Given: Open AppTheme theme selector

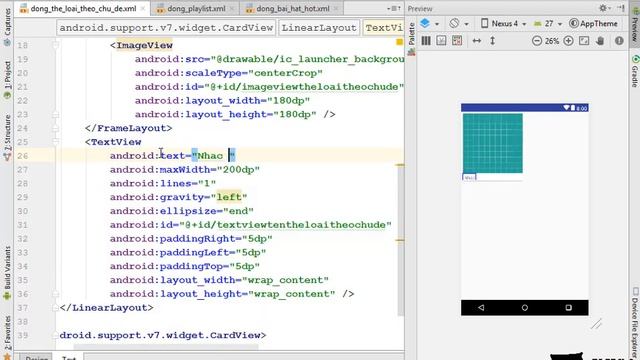Looking at the screenshot, I should tap(593, 24).
